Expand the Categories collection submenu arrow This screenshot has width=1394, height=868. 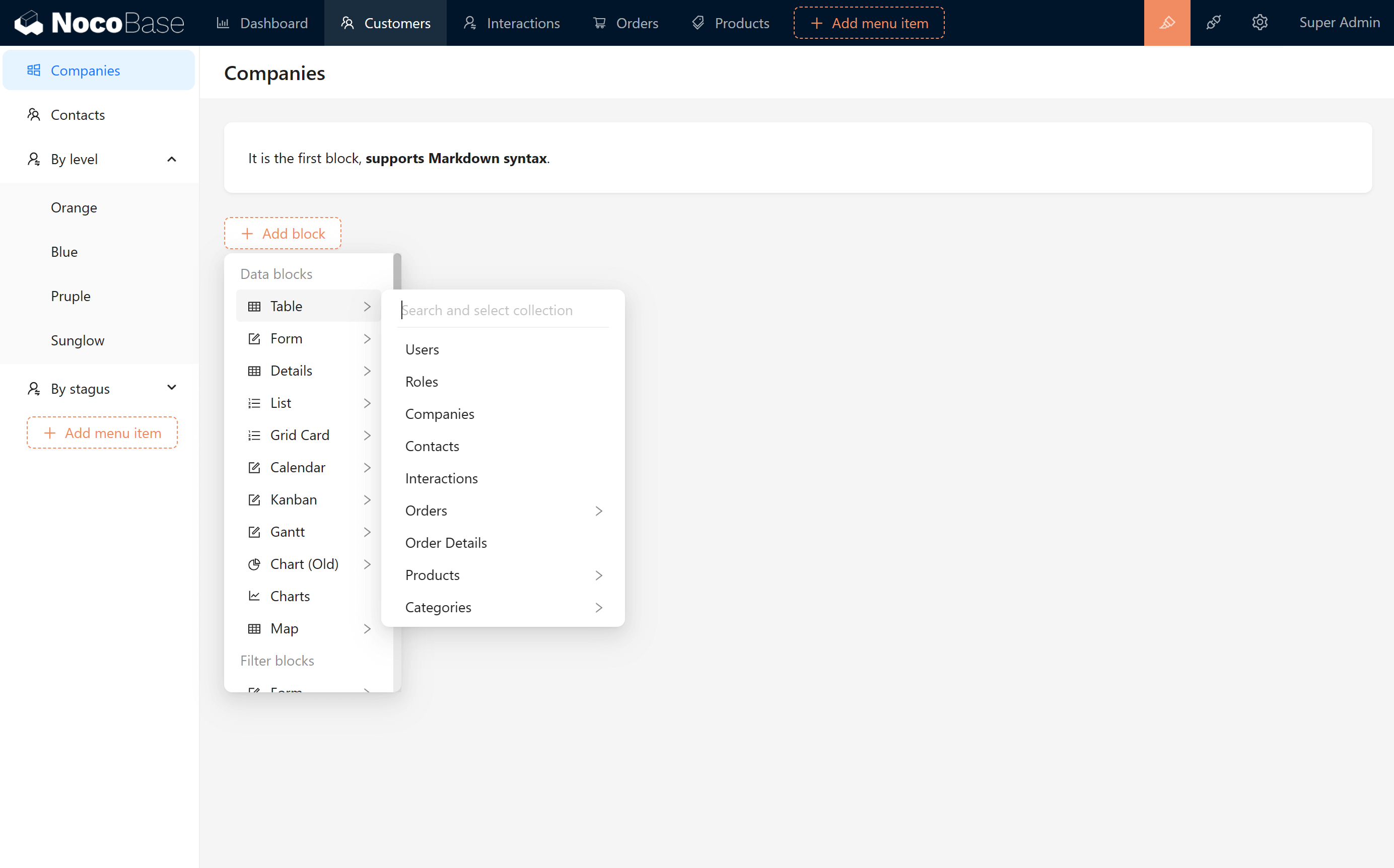click(598, 607)
